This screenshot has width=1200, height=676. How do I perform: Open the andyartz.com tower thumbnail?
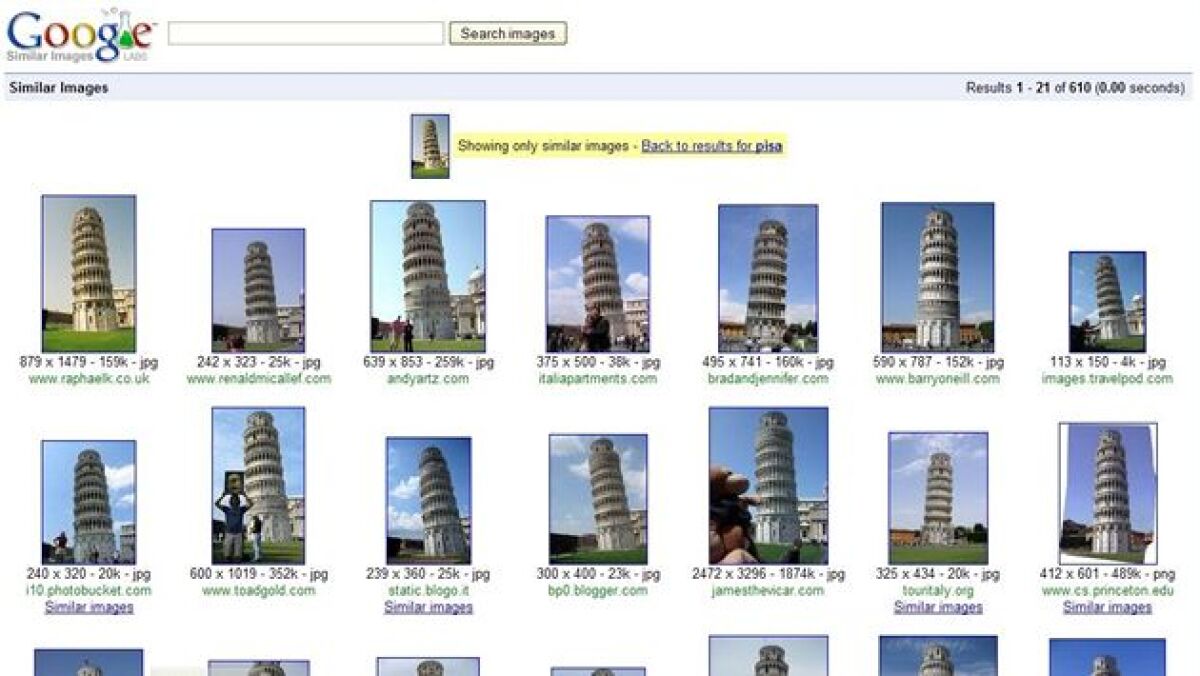point(428,276)
